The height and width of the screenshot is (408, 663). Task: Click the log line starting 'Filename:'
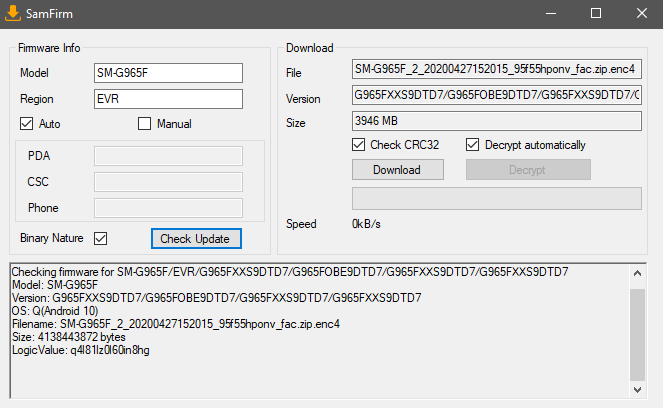pyautogui.click(x=175, y=324)
